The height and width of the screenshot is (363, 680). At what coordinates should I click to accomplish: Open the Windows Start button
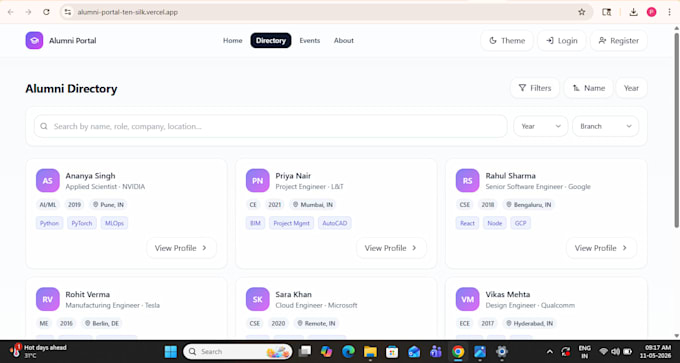170,352
